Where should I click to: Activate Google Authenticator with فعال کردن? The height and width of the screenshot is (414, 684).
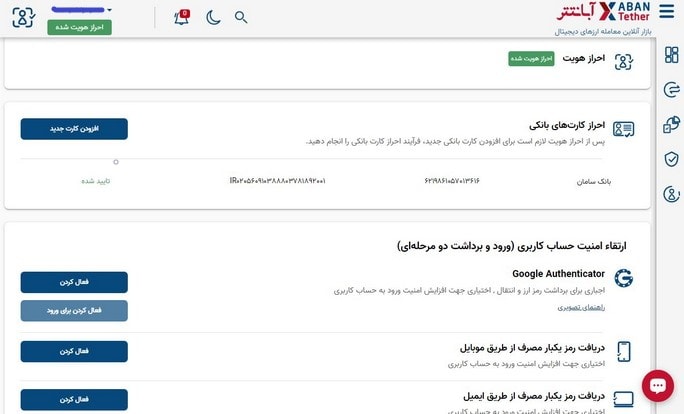(74, 282)
